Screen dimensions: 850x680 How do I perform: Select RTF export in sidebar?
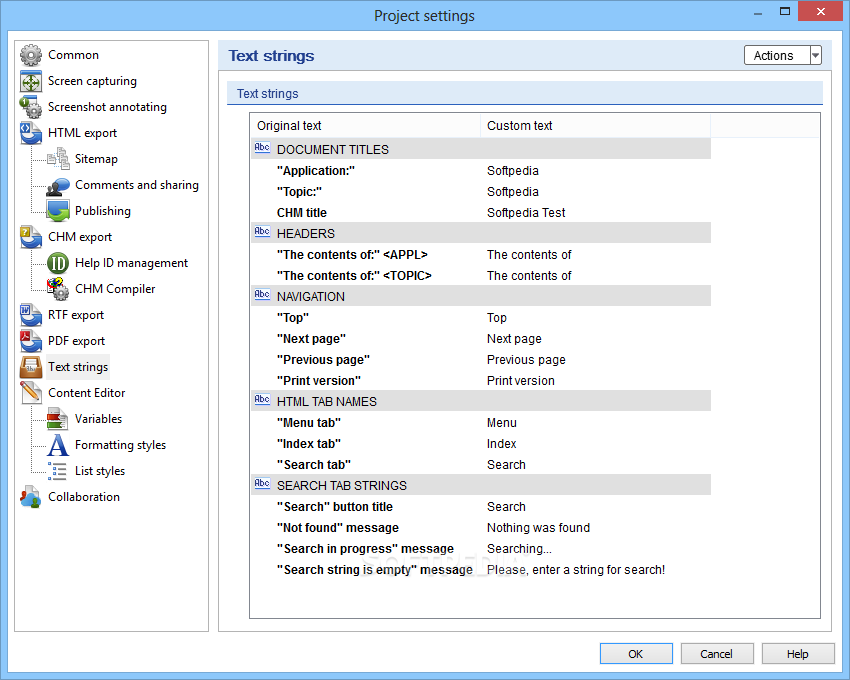pyautogui.click(x=76, y=315)
